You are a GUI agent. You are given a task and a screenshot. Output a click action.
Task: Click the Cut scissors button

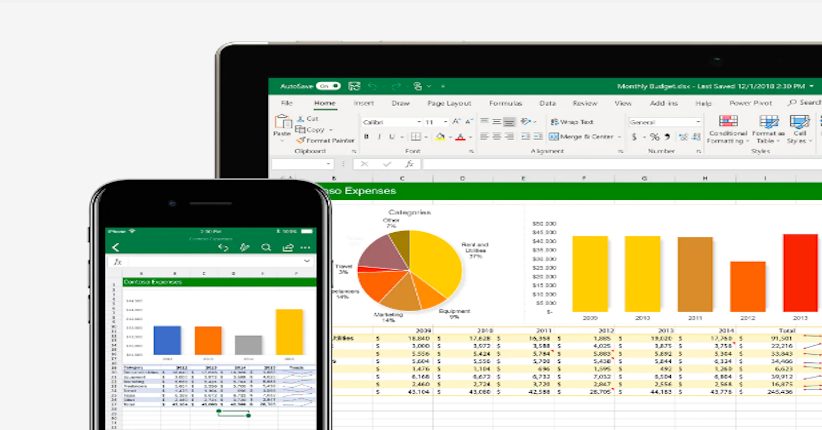308,119
